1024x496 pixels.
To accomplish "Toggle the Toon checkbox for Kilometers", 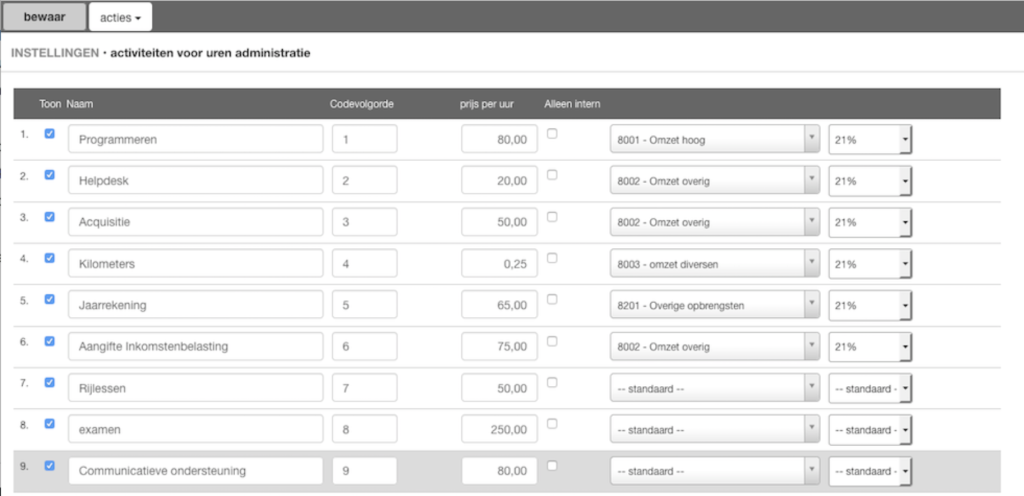I will pos(50,258).
